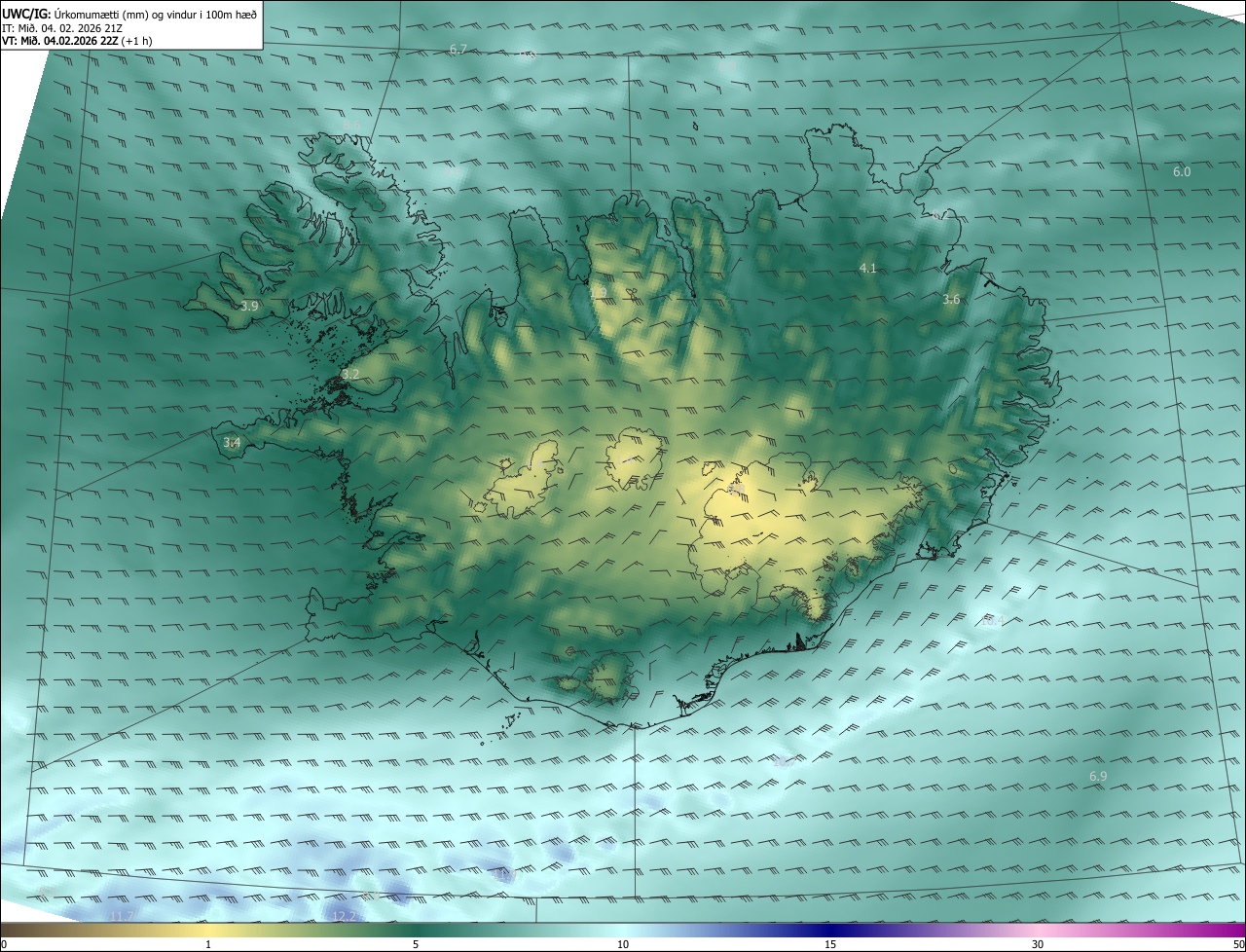Click the 12.2 value label
This screenshot has width=1246, height=952.
pyautogui.click(x=345, y=916)
